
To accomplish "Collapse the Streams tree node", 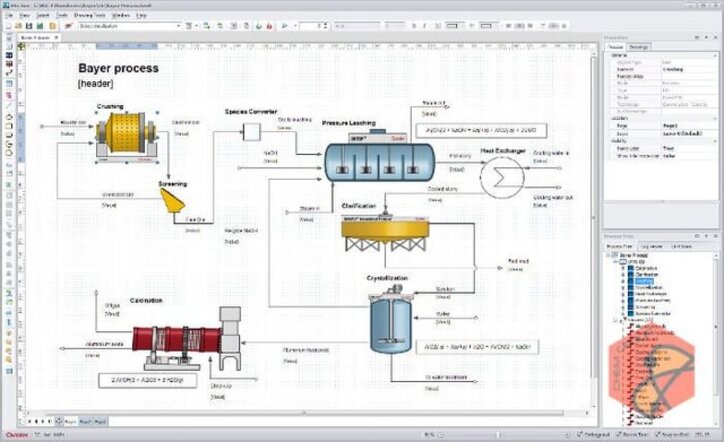I will coord(615,320).
